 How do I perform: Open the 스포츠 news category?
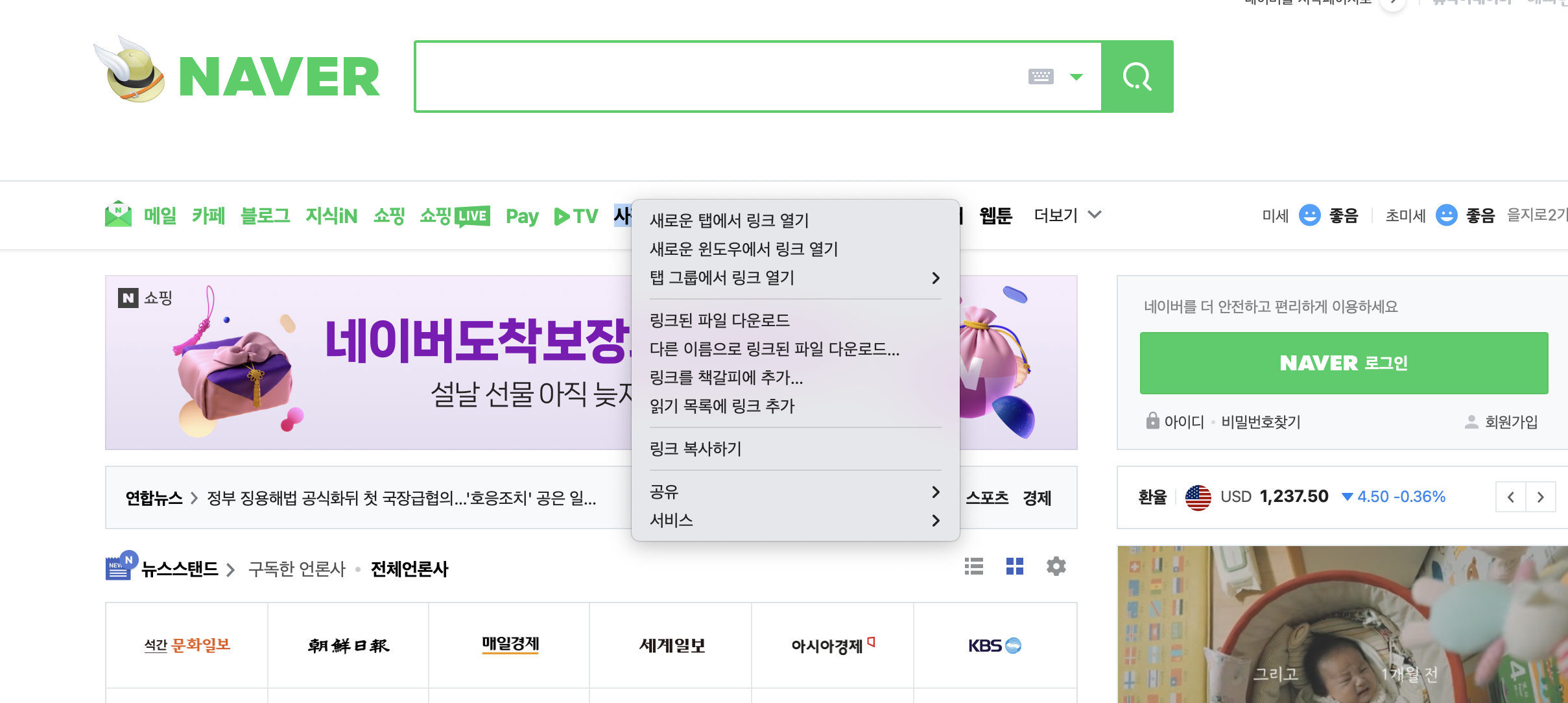987,498
